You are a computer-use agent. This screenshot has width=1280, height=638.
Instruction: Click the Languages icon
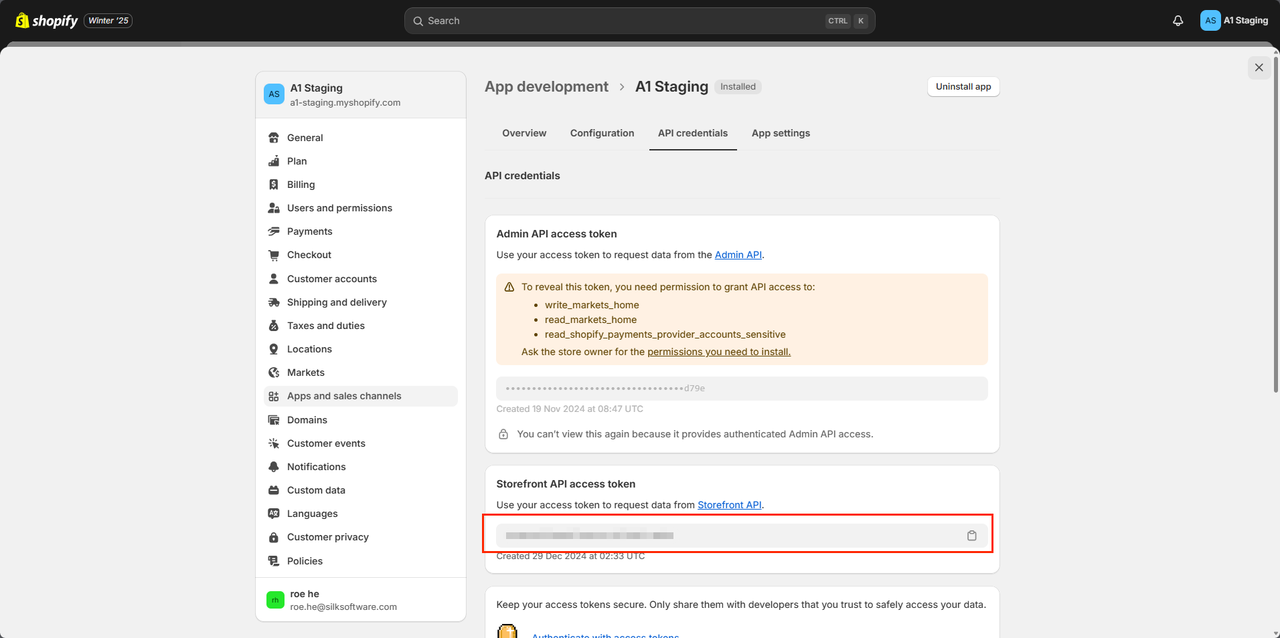pos(274,514)
